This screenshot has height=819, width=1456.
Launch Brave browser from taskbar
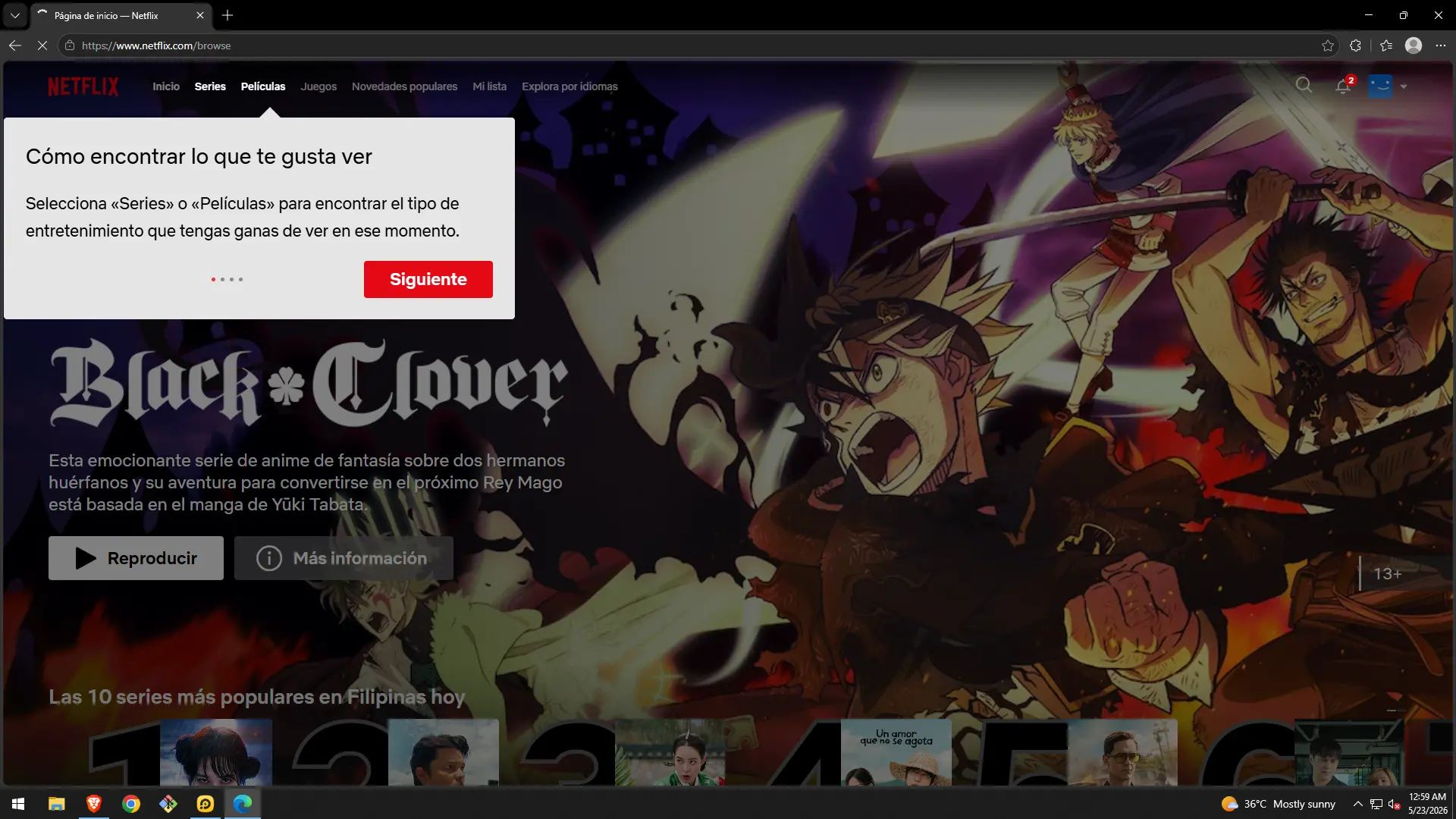tap(93, 804)
